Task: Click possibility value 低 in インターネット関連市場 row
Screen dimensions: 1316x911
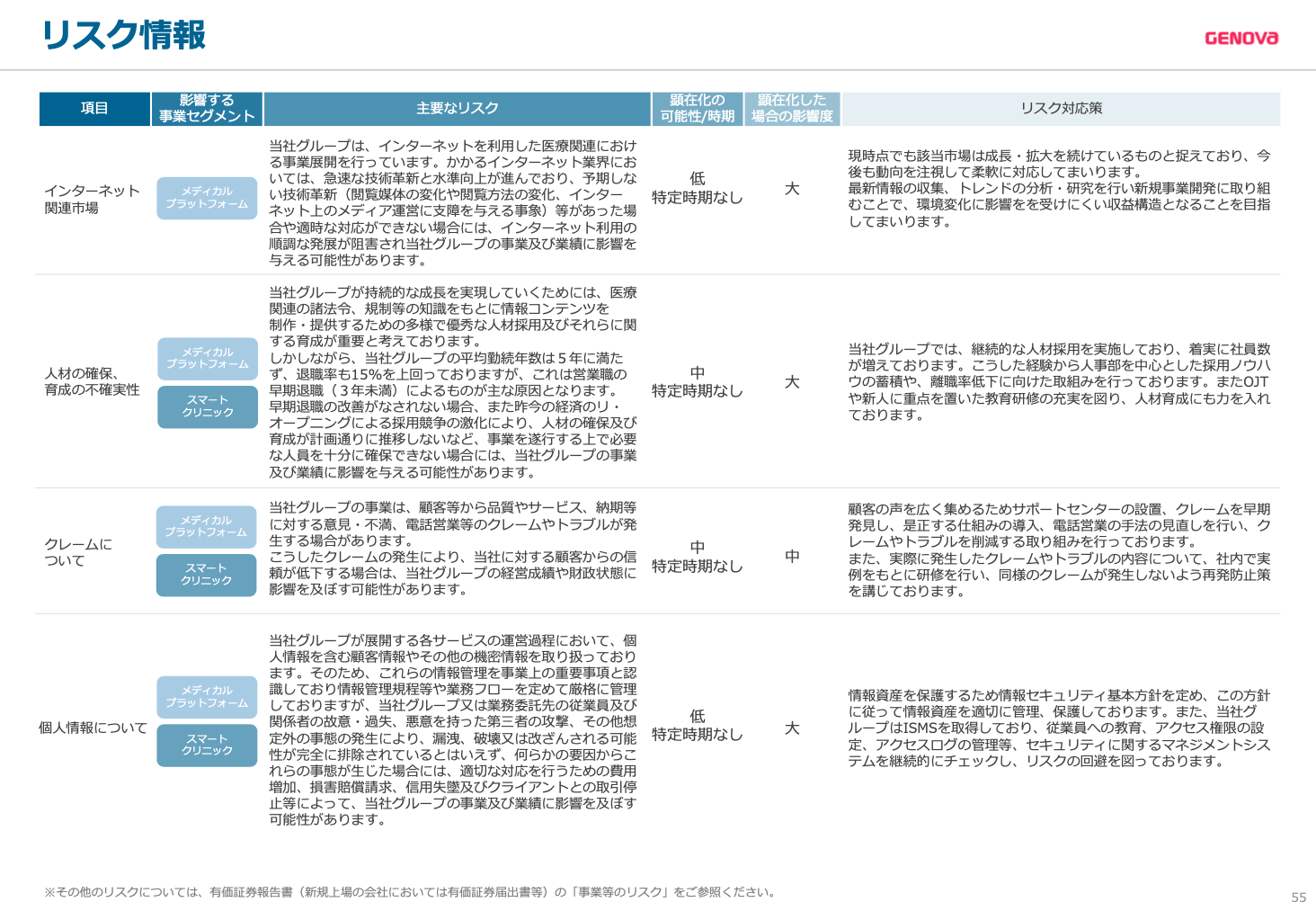Action: coord(698,179)
